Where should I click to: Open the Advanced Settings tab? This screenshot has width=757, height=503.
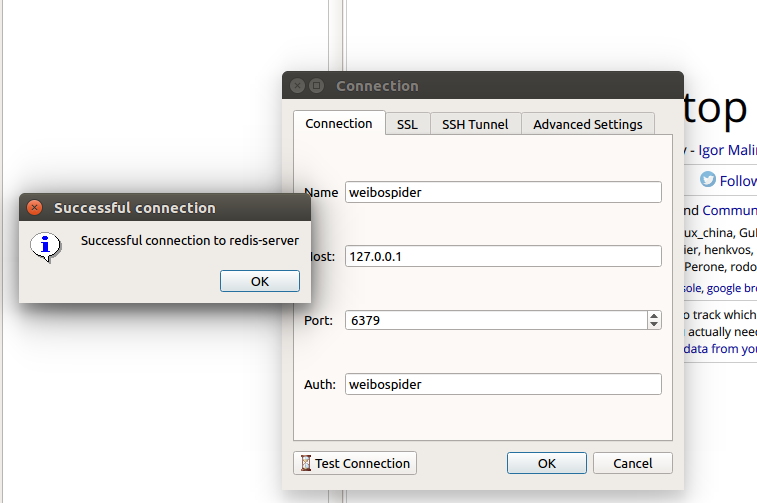click(588, 124)
